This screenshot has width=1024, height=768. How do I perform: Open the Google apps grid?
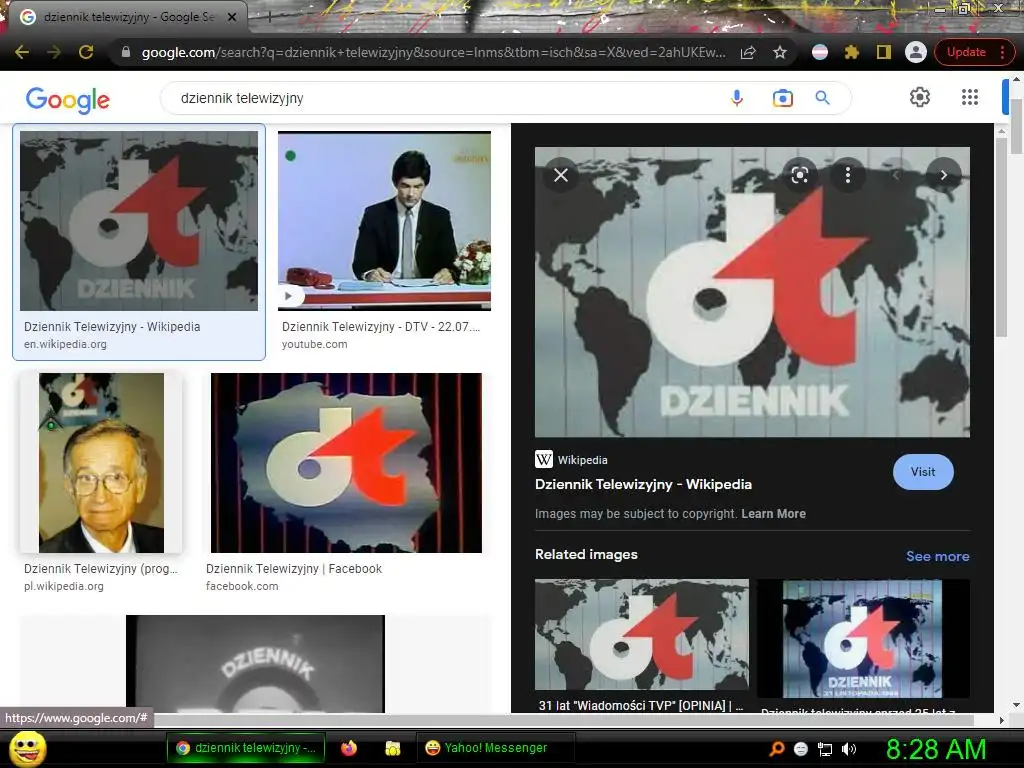(970, 97)
